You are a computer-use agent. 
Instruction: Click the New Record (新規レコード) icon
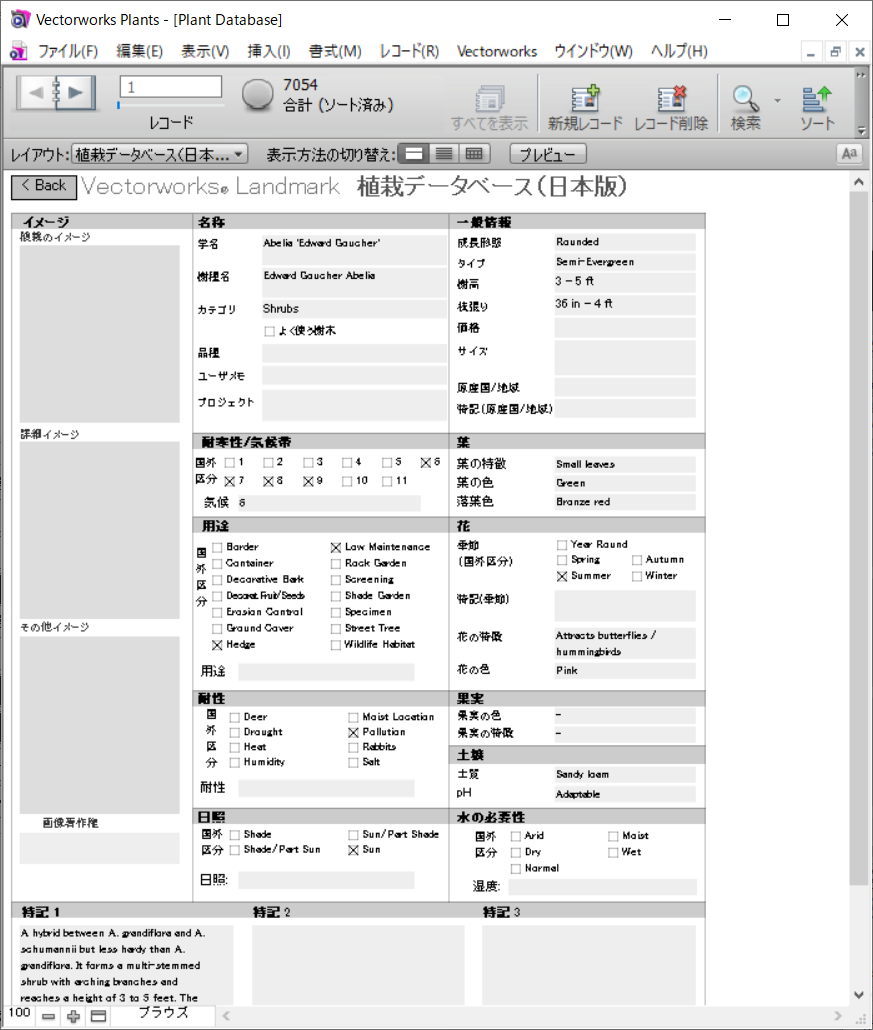click(x=585, y=99)
